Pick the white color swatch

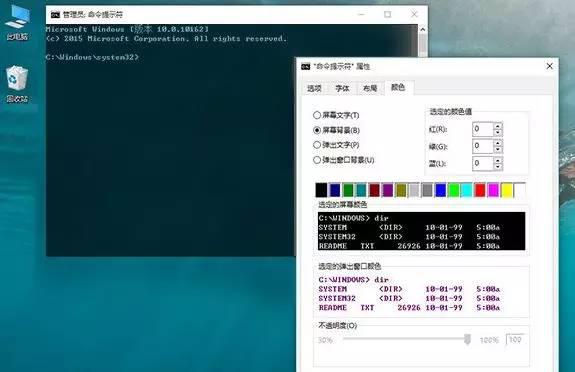(x=520, y=190)
